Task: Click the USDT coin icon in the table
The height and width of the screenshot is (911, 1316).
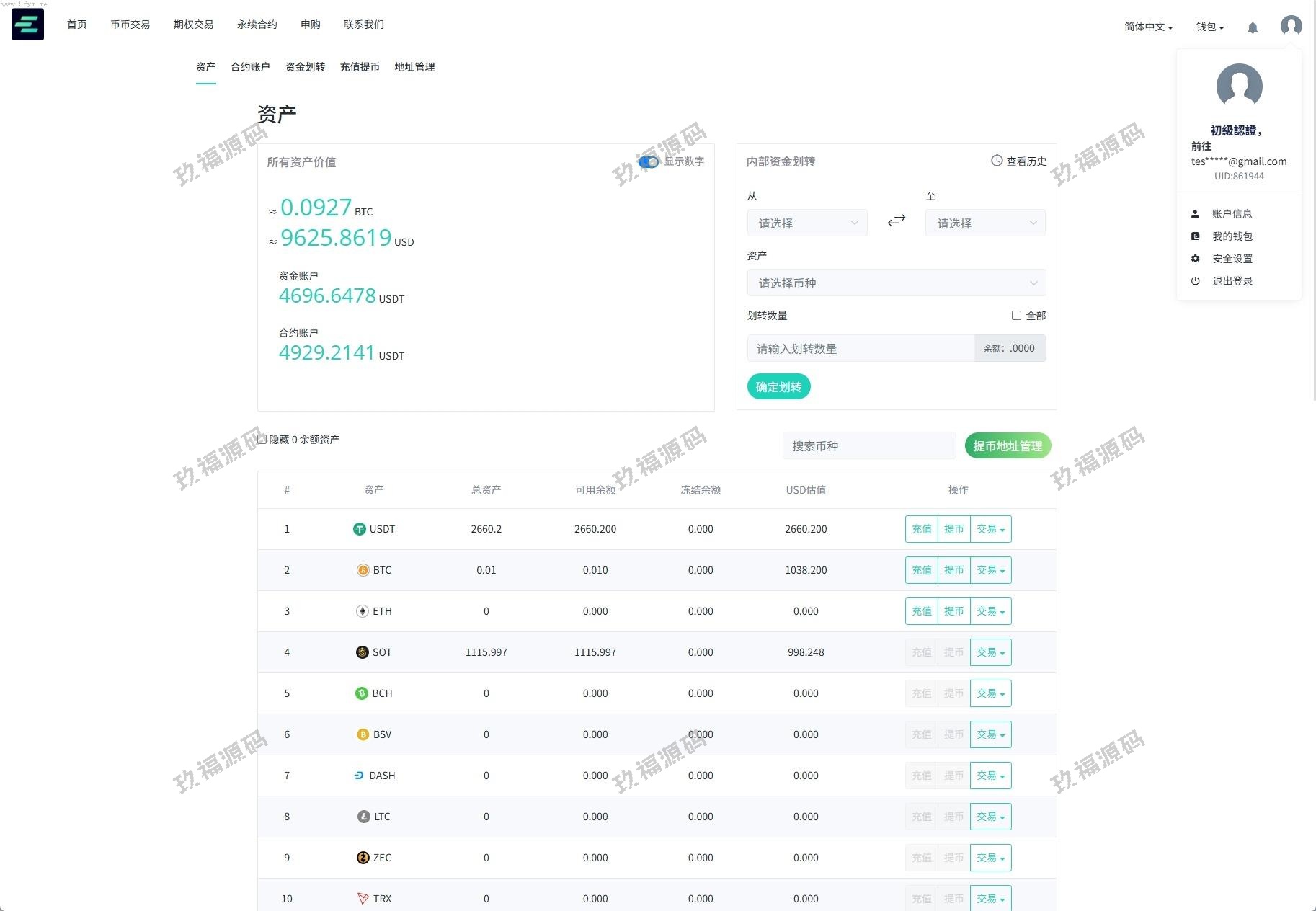Action: tap(359, 529)
